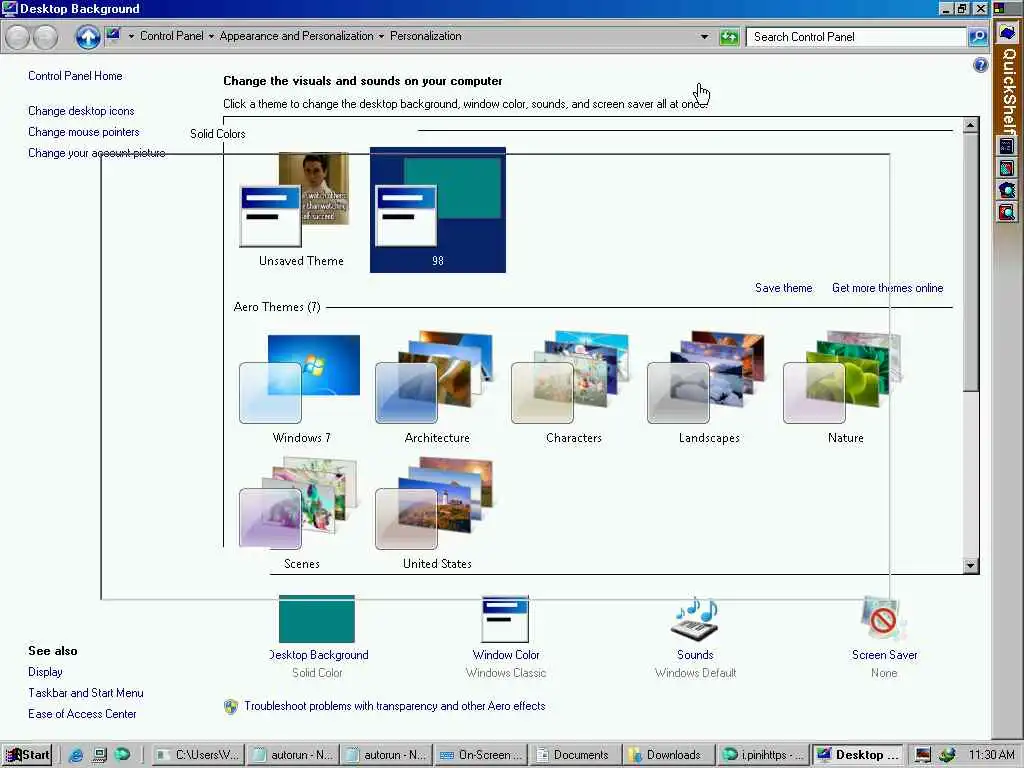
Task: Open the blue Help question mark icon
Action: [x=980, y=65]
